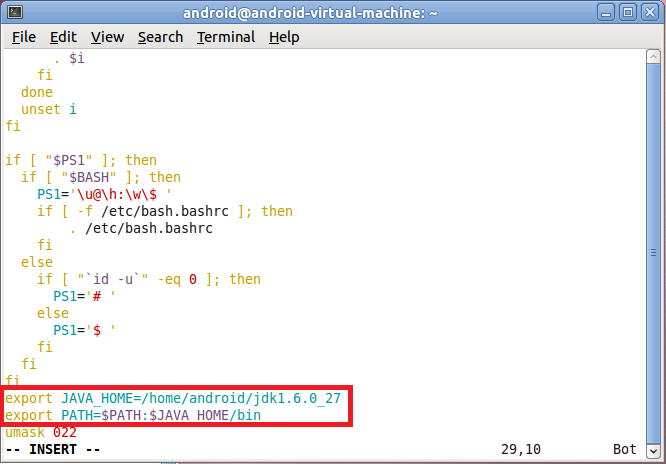Image resolution: width=666 pixels, height=464 pixels.
Task: Click the PS1='# ' line
Action: tap(84, 296)
